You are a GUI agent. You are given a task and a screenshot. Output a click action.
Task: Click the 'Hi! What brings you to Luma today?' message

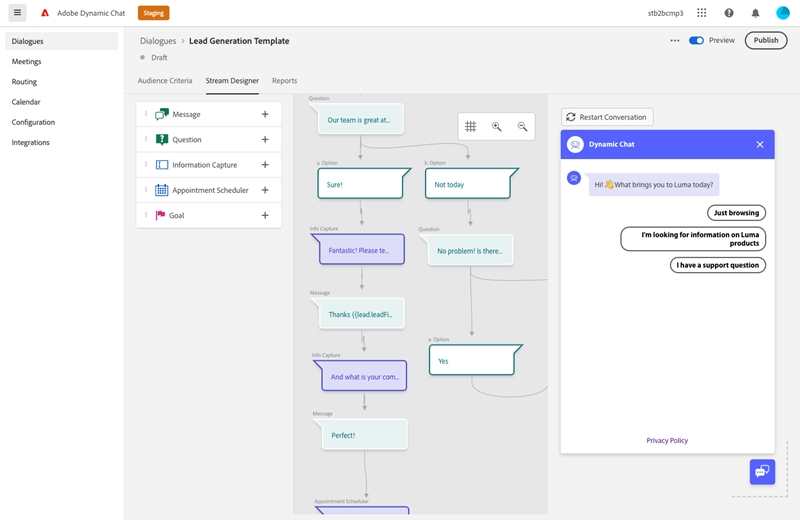pyautogui.click(x=654, y=185)
